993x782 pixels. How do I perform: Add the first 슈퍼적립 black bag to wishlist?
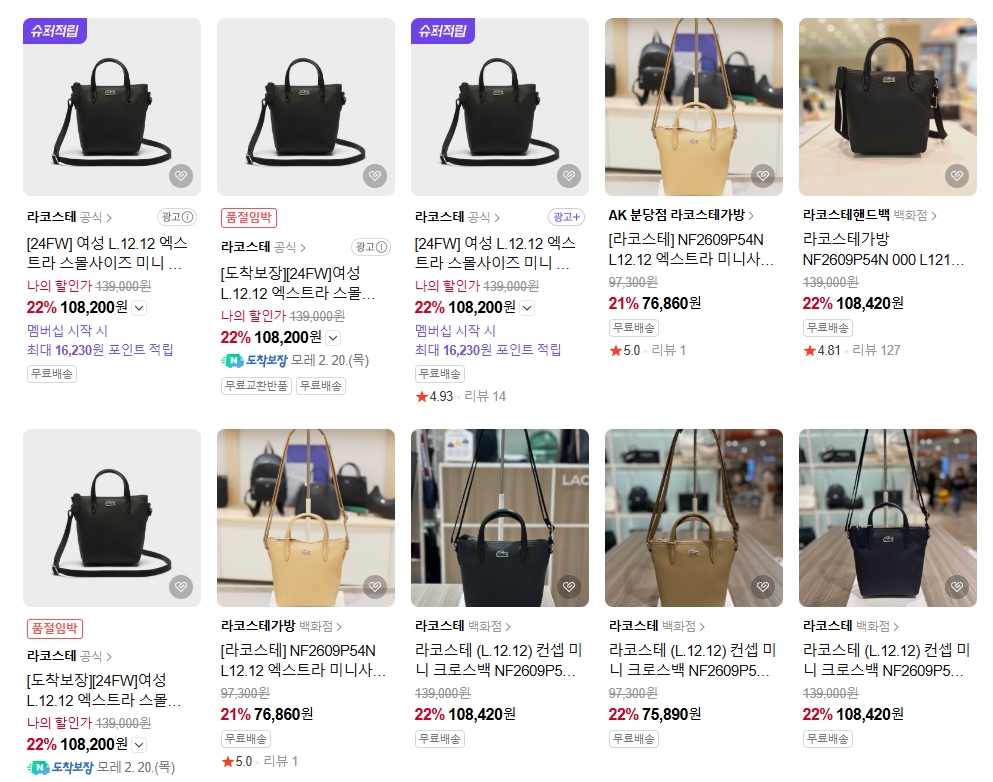click(x=180, y=175)
